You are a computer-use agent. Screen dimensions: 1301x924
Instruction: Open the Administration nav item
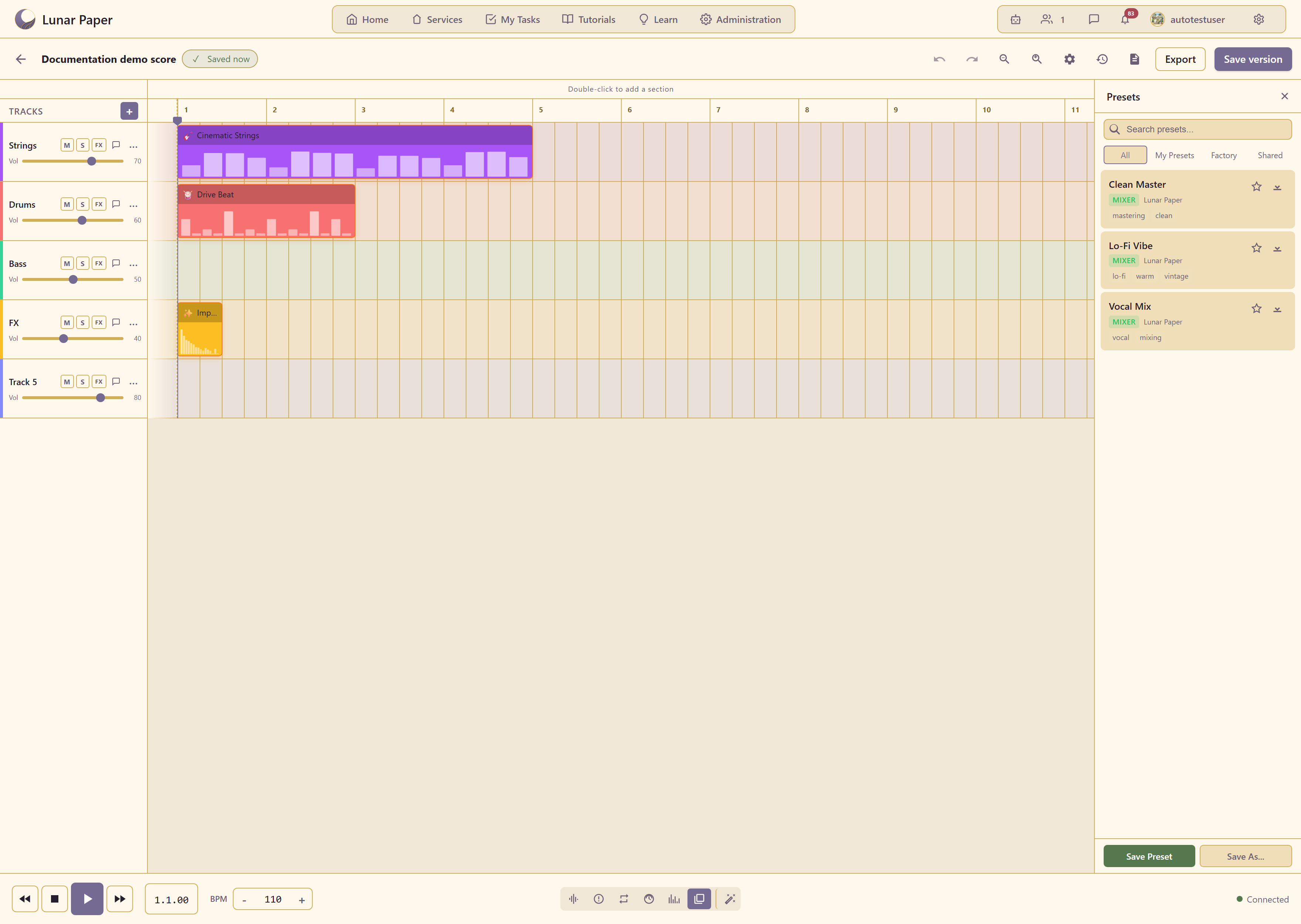coord(741,19)
